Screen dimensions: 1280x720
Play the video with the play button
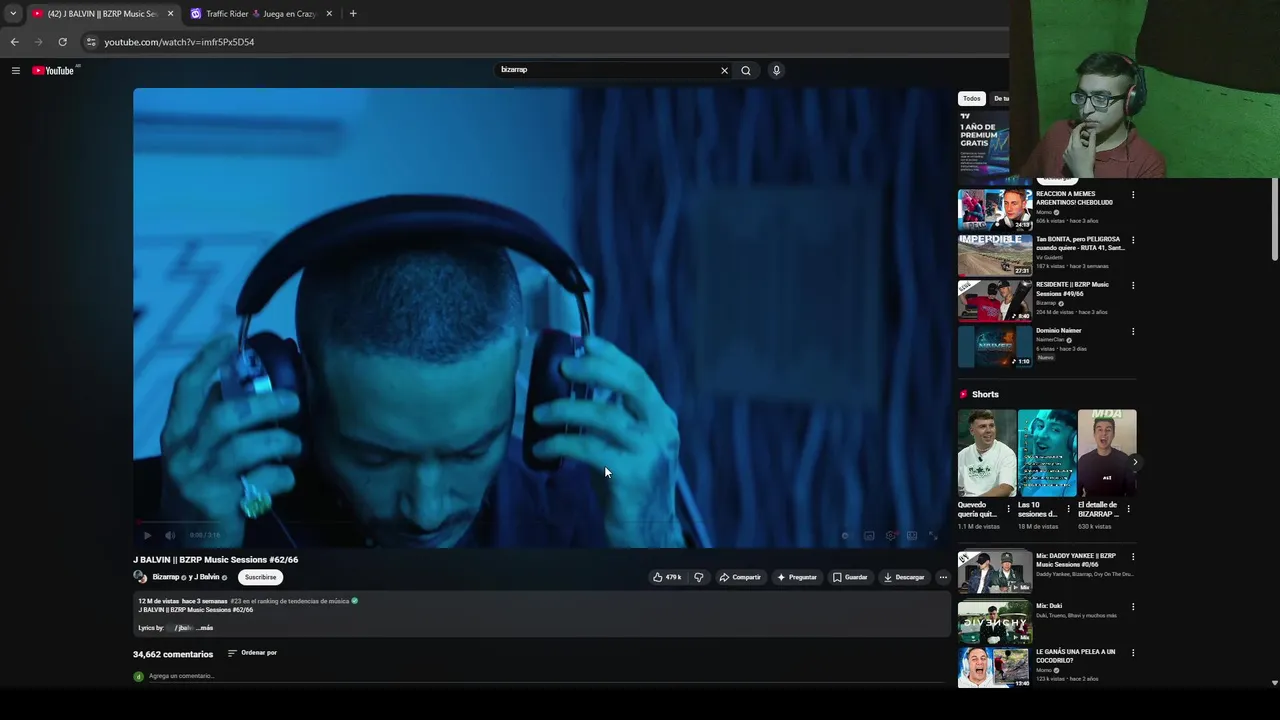148,535
